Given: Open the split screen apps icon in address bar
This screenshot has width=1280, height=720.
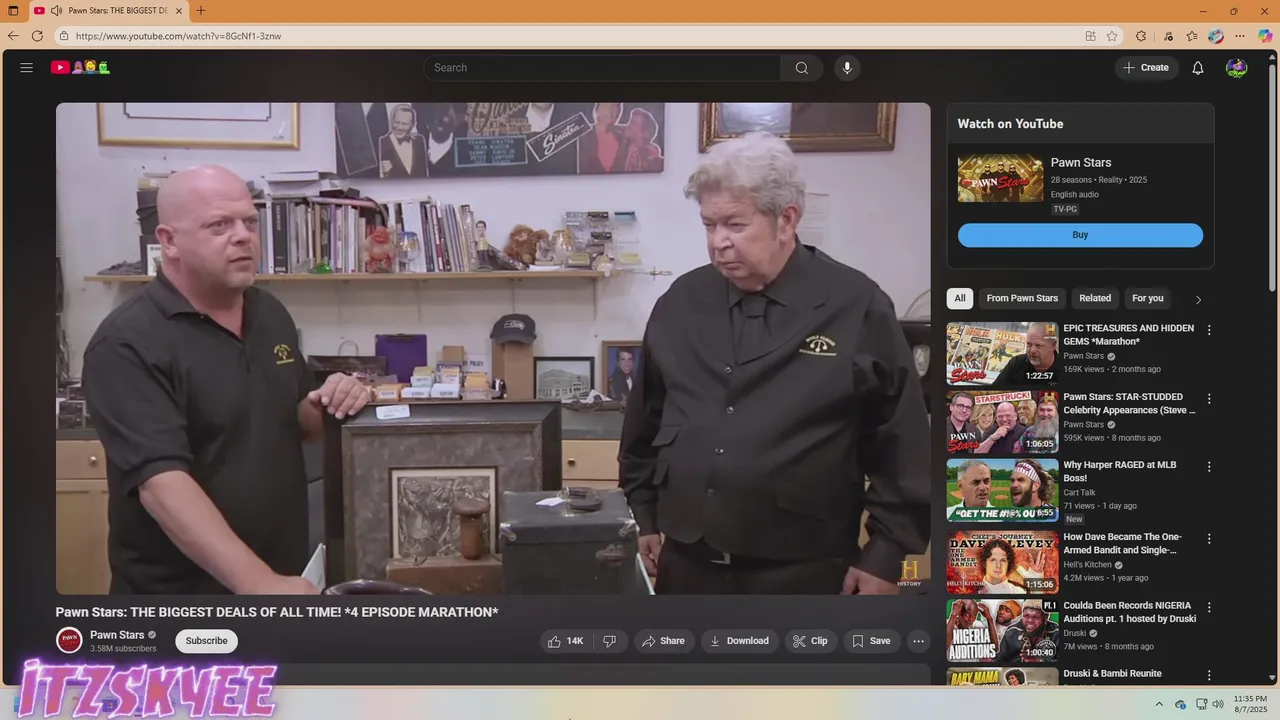Looking at the screenshot, I should coord(1090,36).
